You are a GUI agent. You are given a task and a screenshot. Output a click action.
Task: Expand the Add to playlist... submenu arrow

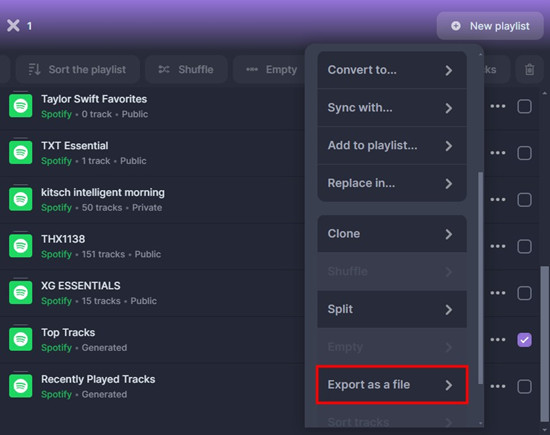coord(449,146)
